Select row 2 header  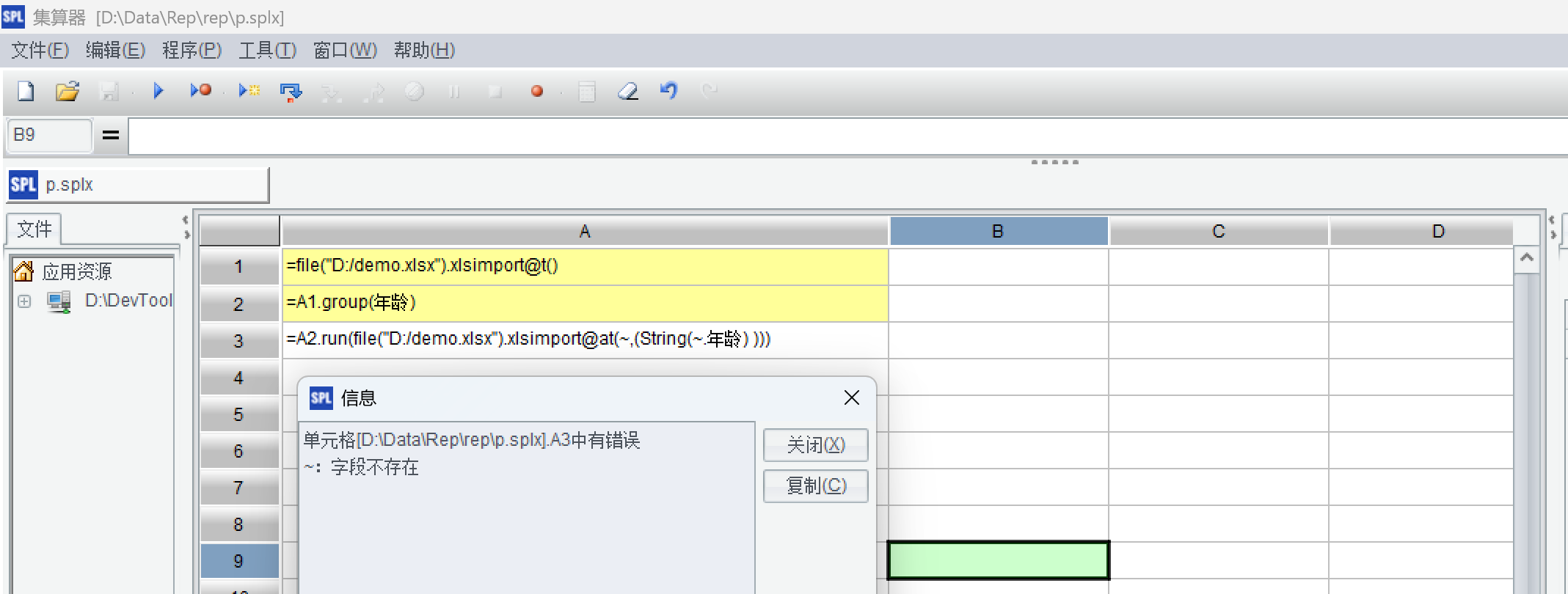(239, 304)
